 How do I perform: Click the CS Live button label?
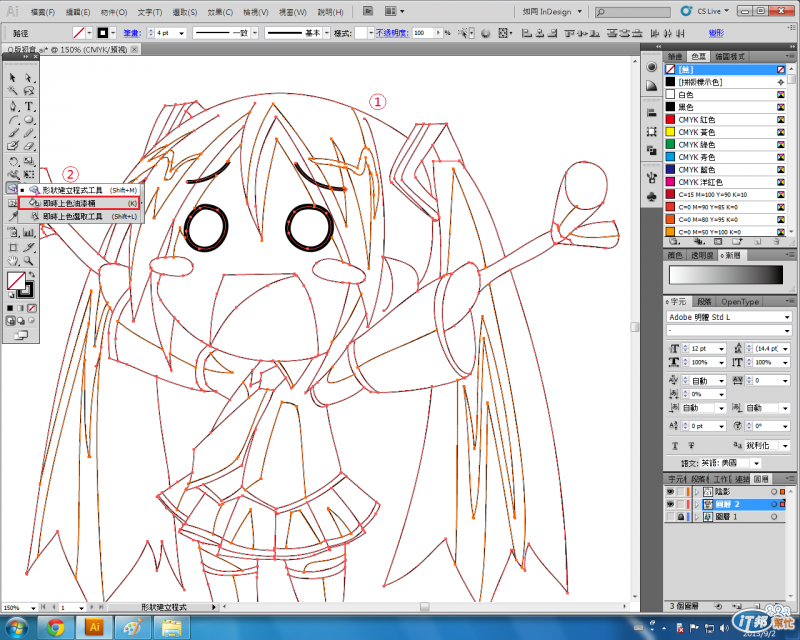709,11
